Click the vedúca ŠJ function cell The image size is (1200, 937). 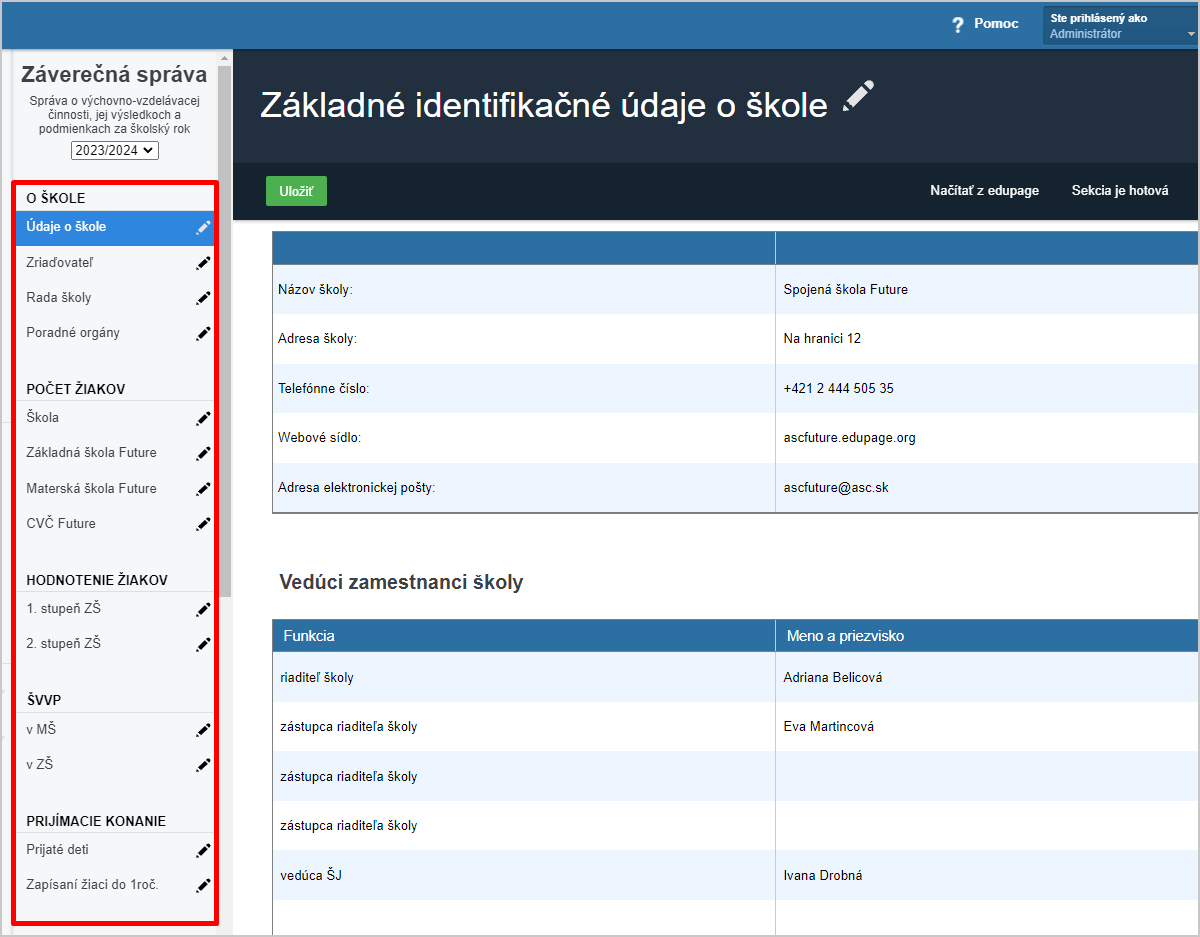tap(524, 876)
